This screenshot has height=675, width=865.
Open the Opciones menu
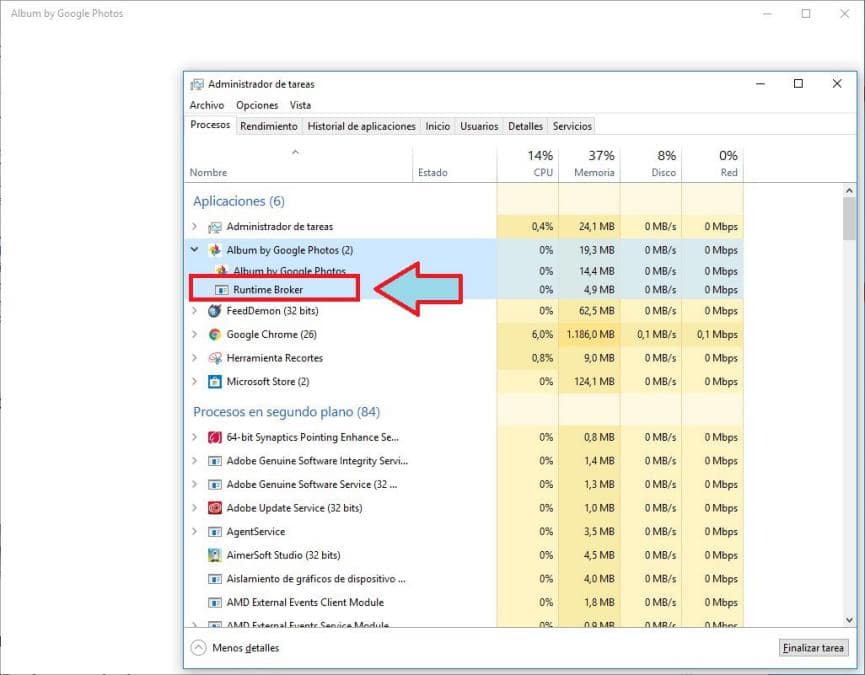(x=257, y=105)
